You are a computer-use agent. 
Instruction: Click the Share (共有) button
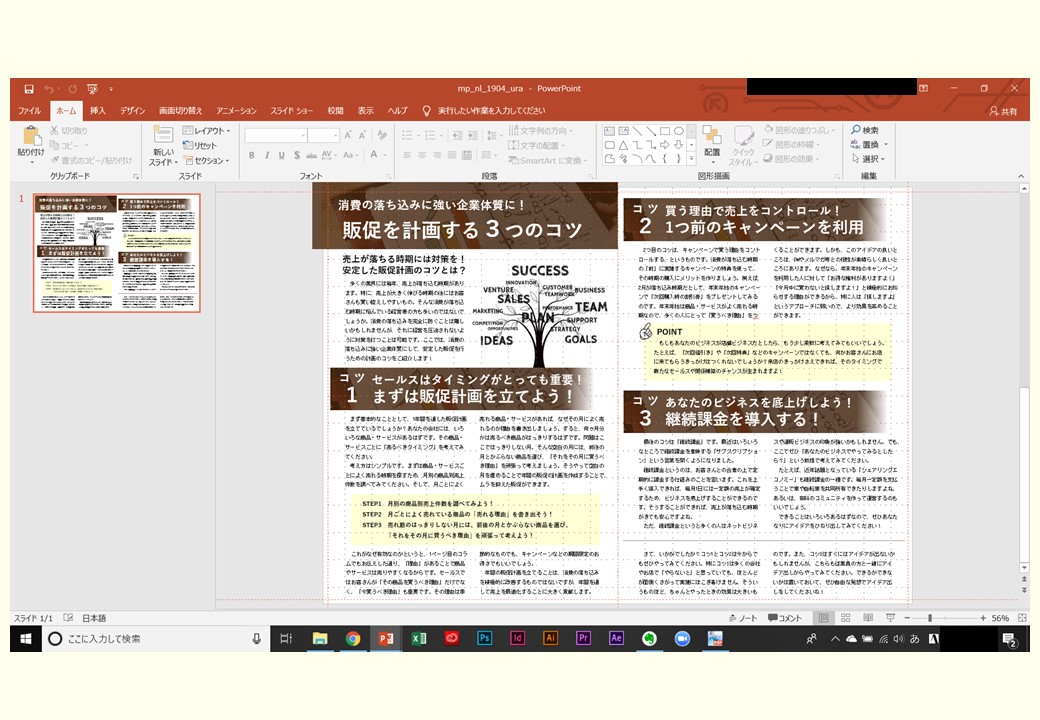(x=1003, y=111)
